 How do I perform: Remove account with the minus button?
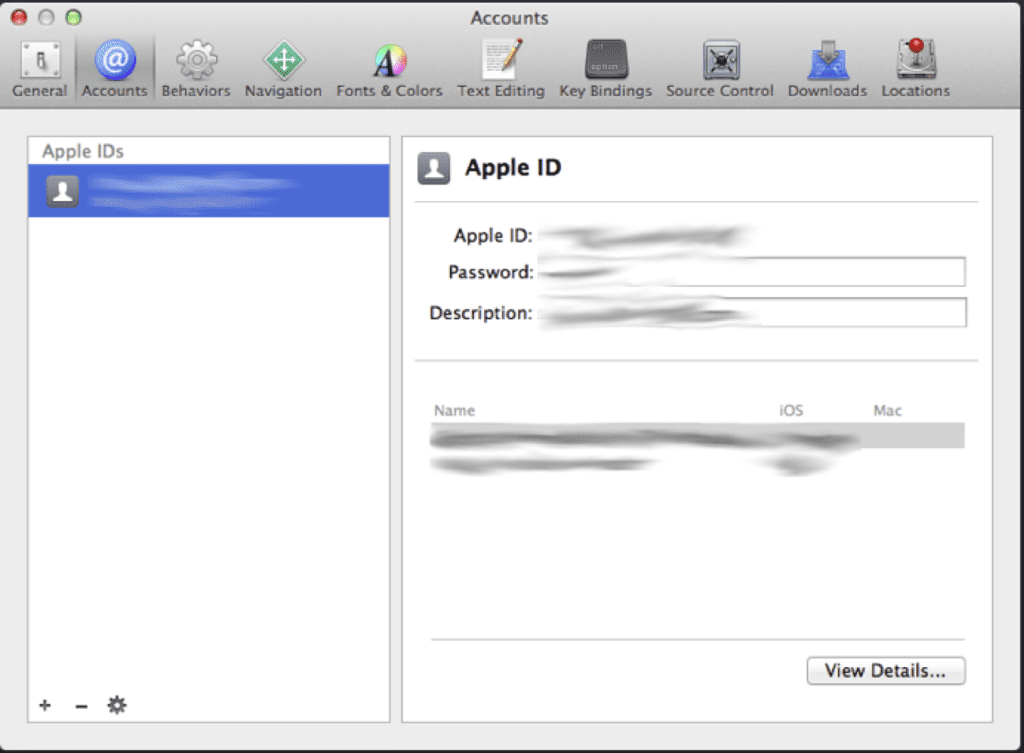(x=81, y=706)
